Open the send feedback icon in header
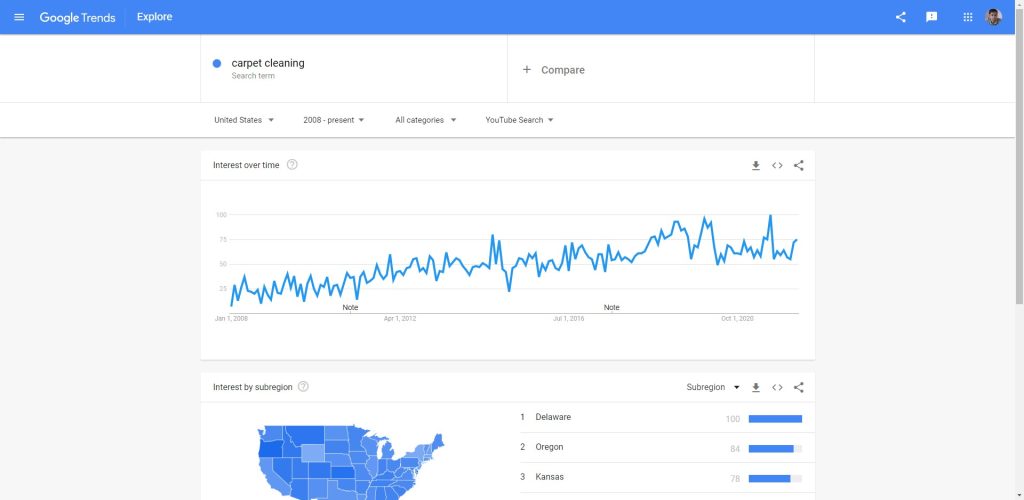This screenshot has height=500, width=1024. 932,17
